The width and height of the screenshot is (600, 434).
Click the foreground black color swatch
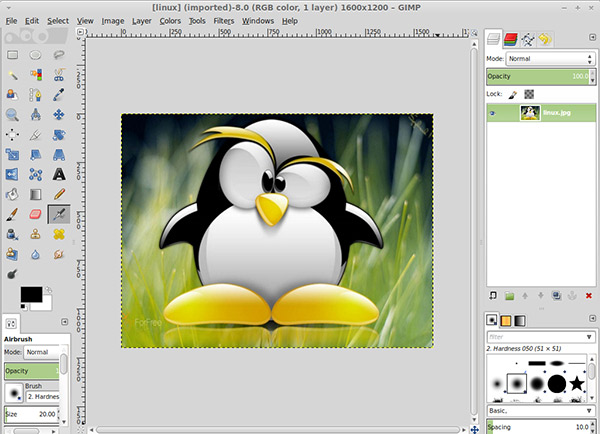point(31,294)
